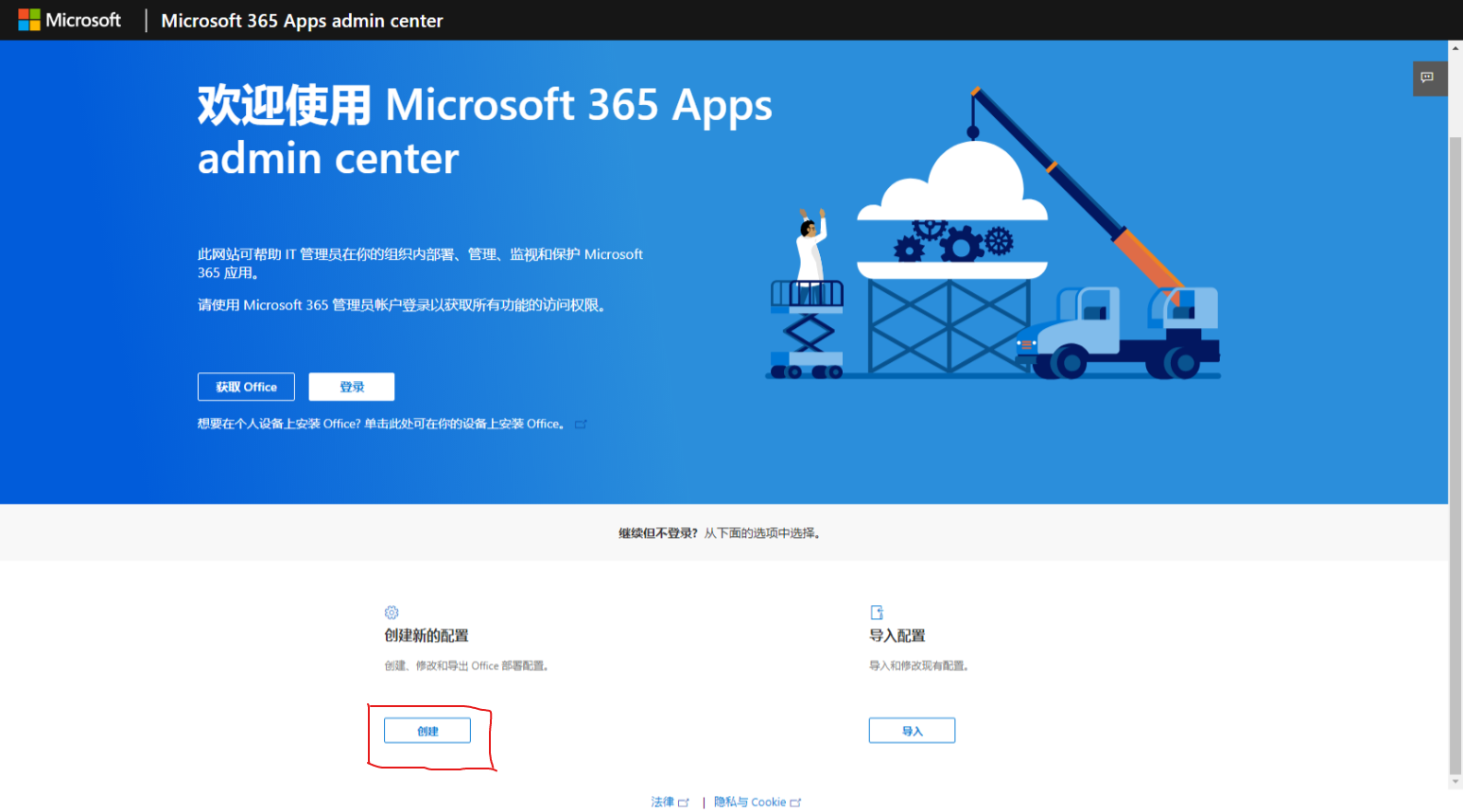Click the 获取 Office button
1463x812 pixels.
click(x=246, y=387)
